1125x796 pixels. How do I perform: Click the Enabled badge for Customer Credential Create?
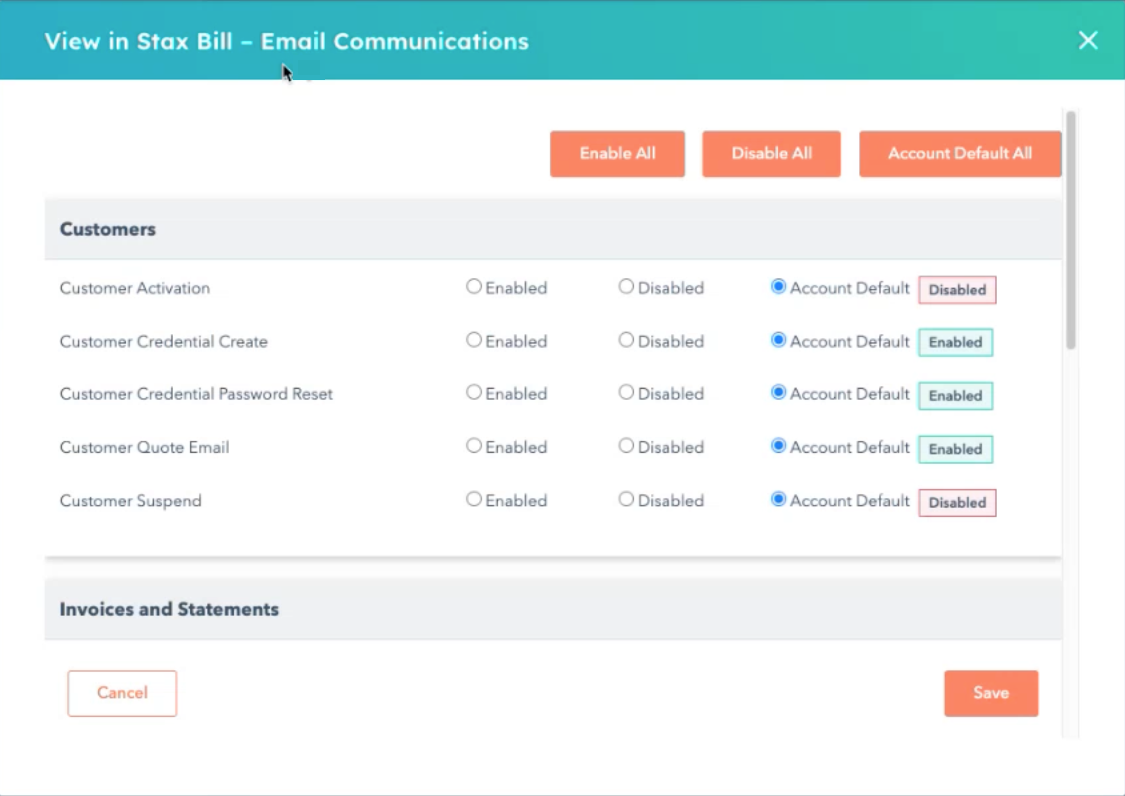pos(956,342)
